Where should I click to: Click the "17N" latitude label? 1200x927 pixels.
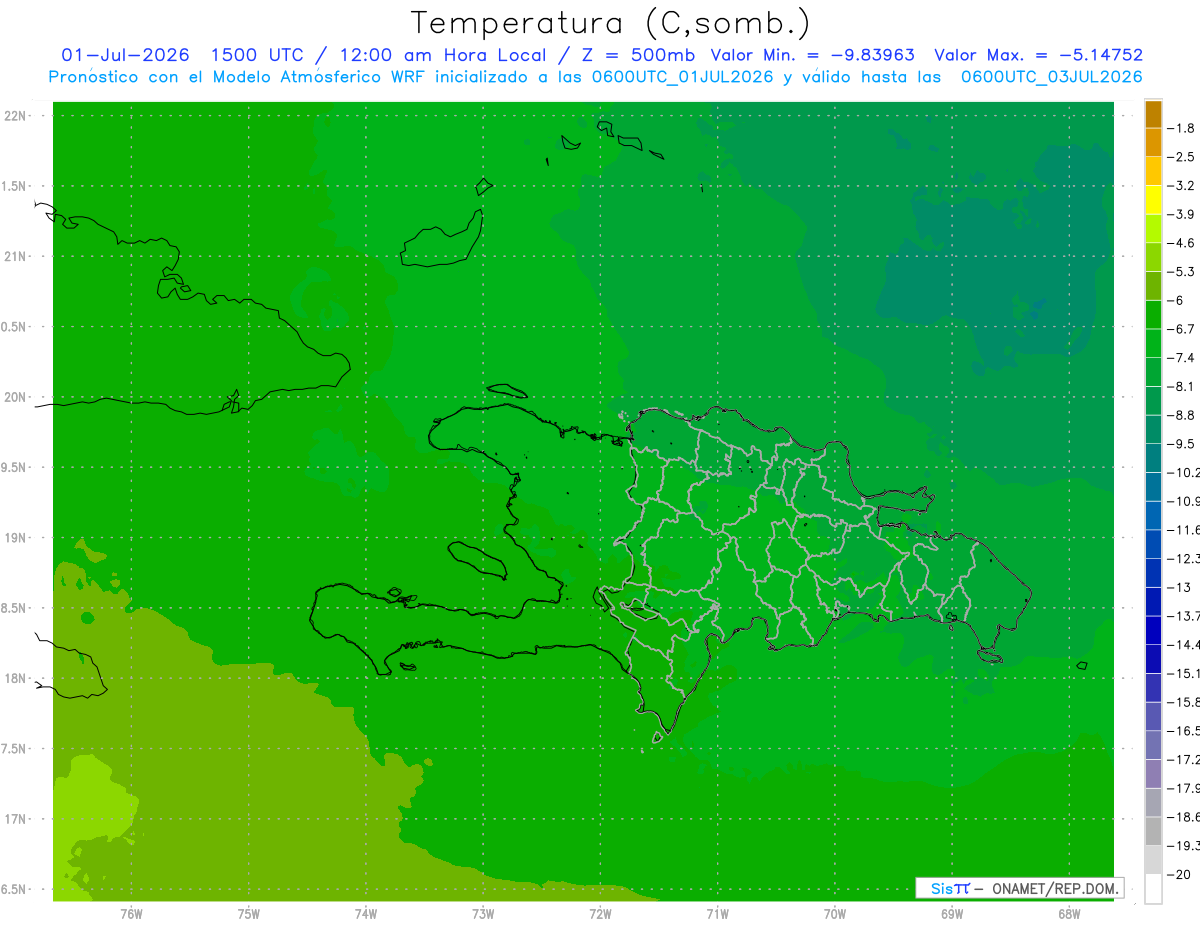pyautogui.click(x=17, y=819)
